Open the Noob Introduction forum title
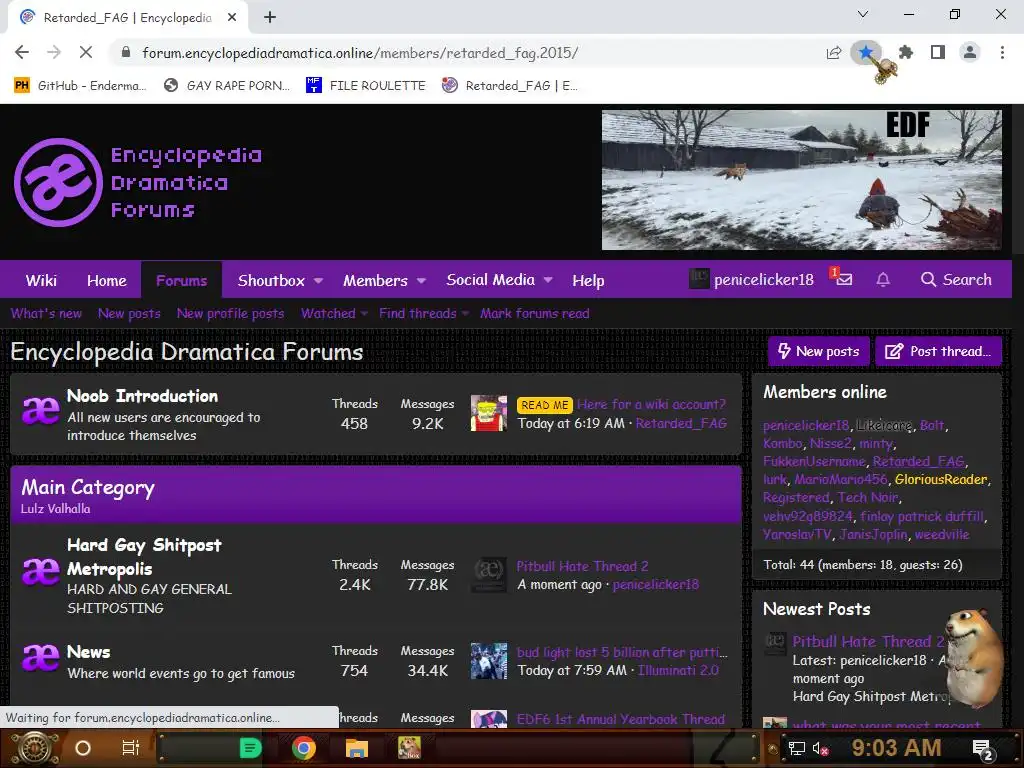Image resolution: width=1024 pixels, height=768 pixels. (x=142, y=396)
